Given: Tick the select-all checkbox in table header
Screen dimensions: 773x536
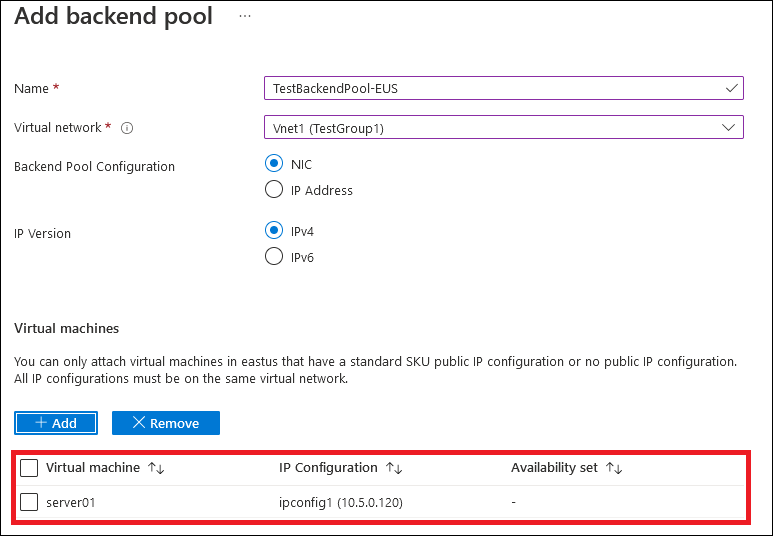Looking at the screenshot, I should coord(29,468).
